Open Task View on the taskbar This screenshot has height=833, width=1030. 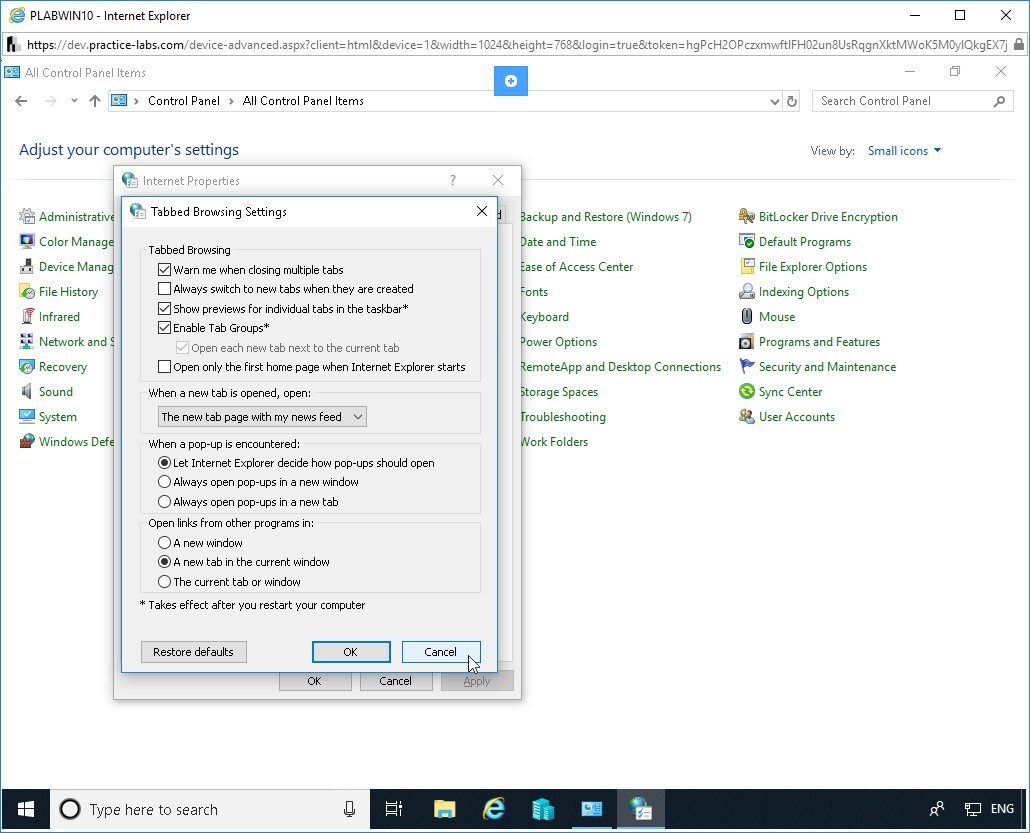(393, 809)
